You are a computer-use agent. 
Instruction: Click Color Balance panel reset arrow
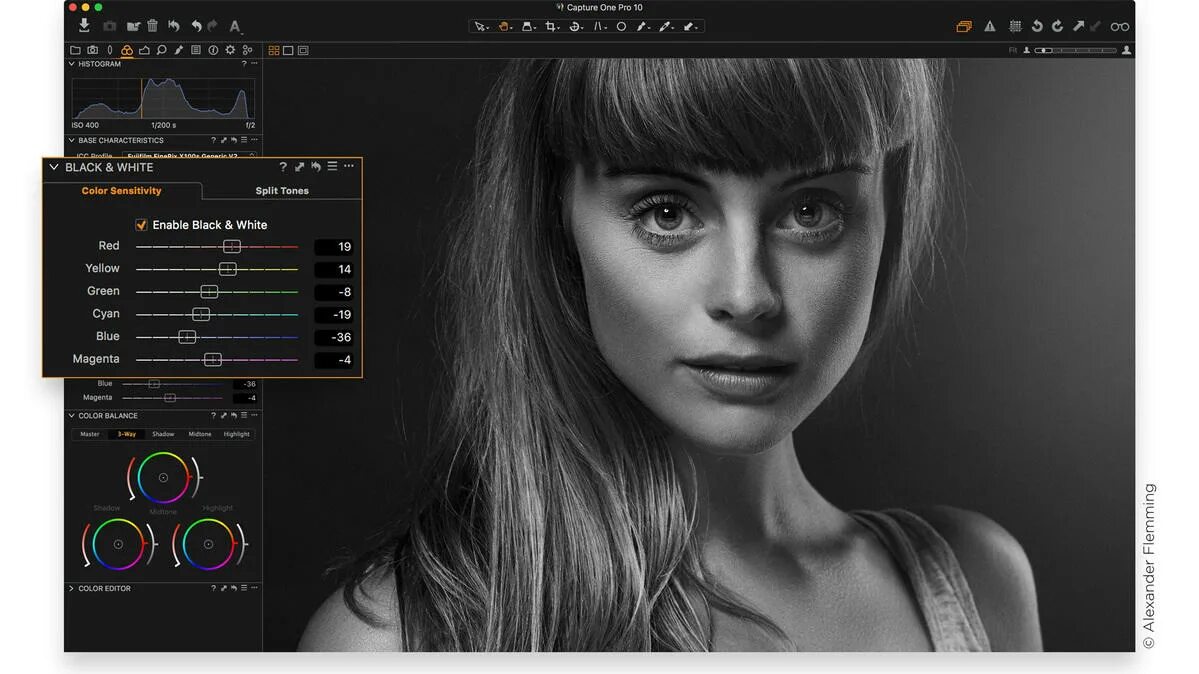(x=234, y=415)
